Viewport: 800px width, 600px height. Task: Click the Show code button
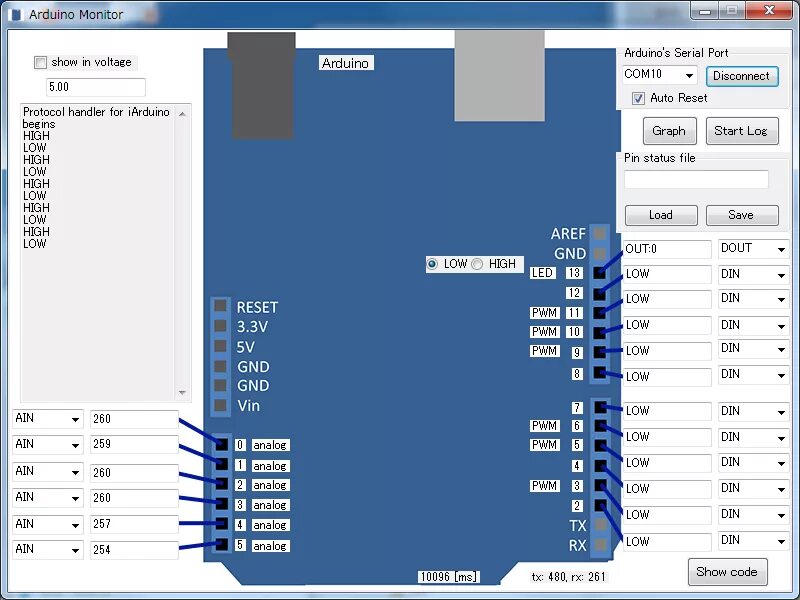727,572
